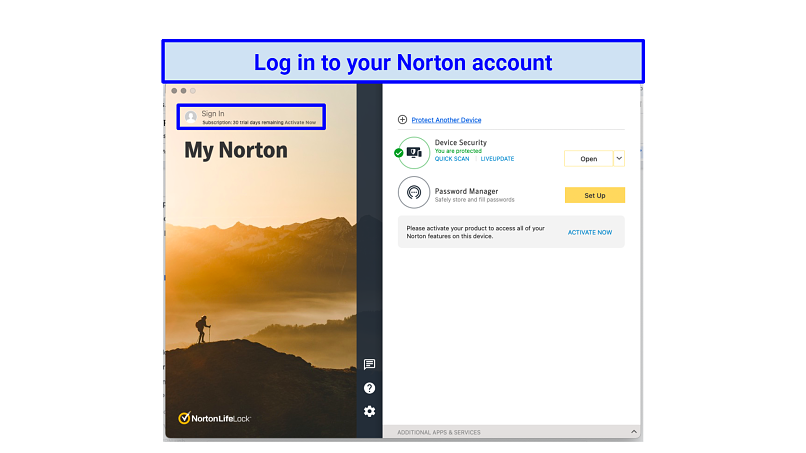This screenshot has width=806, height=453.
Task: Click Activate Now in subscription line
Action: tap(300, 122)
